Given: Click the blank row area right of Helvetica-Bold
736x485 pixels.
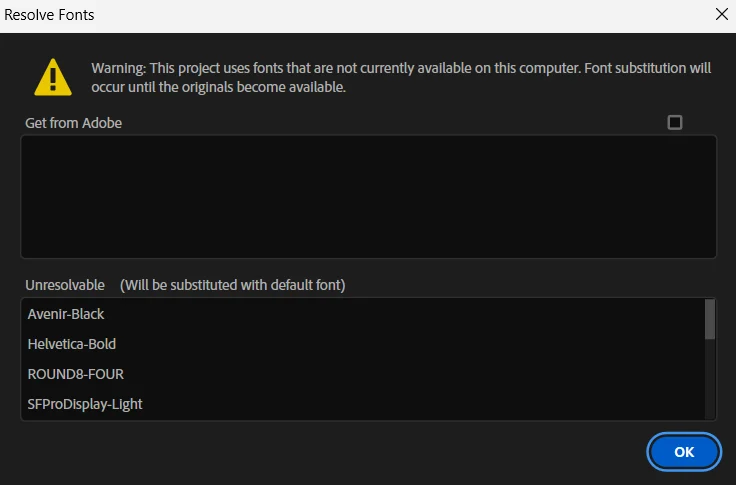Looking at the screenshot, I should 400,344.
